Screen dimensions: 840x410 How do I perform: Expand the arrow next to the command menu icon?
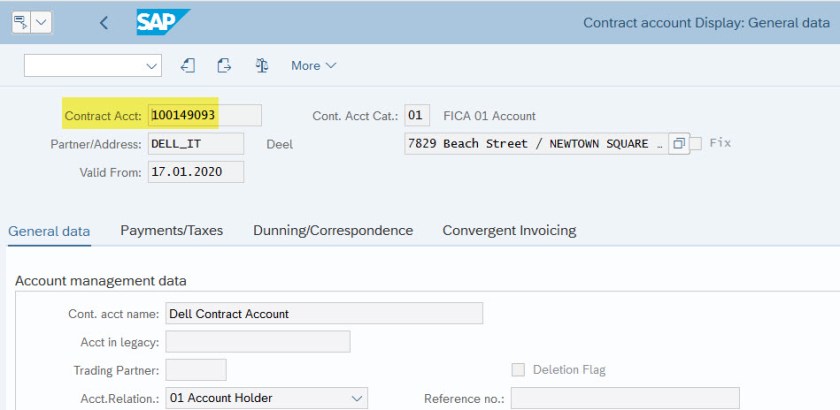point(42,22)
